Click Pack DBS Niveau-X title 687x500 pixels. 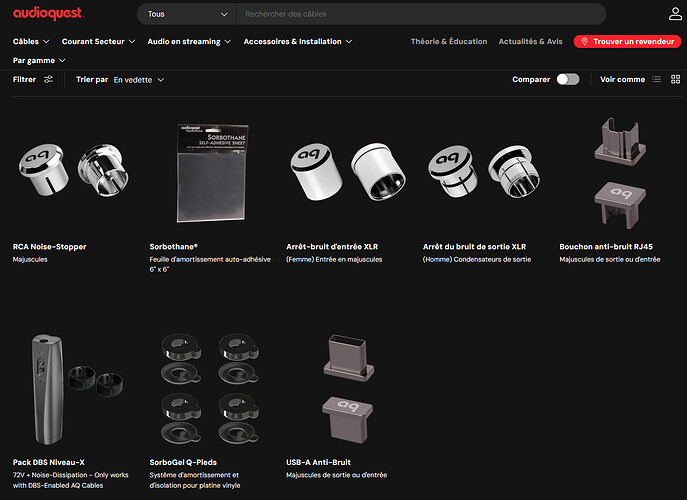49,462
